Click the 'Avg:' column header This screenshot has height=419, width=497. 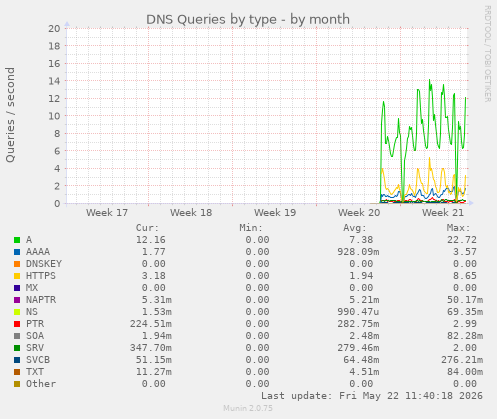click(x=355, y=228)
